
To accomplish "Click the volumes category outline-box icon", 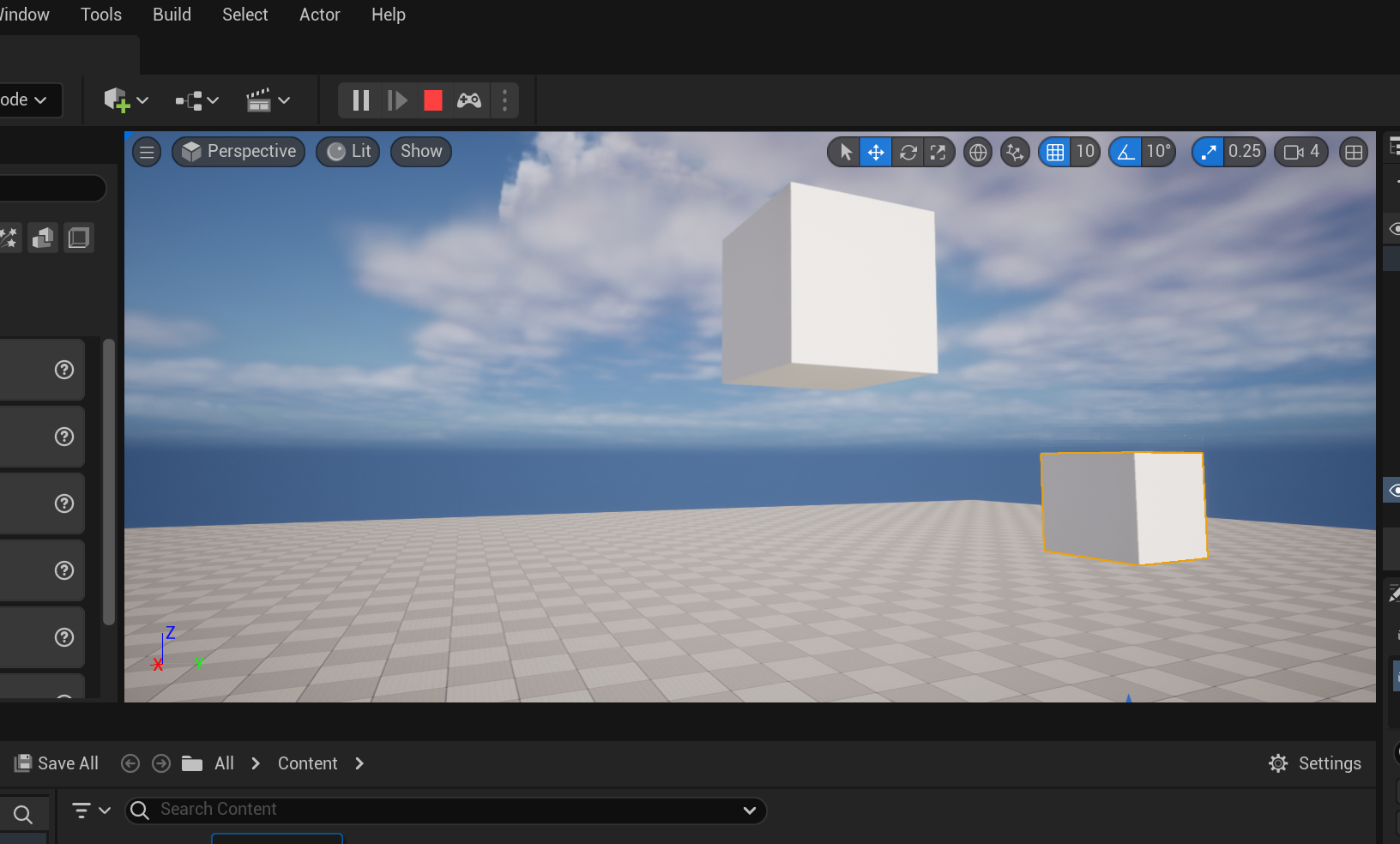I will click(79, 238).
